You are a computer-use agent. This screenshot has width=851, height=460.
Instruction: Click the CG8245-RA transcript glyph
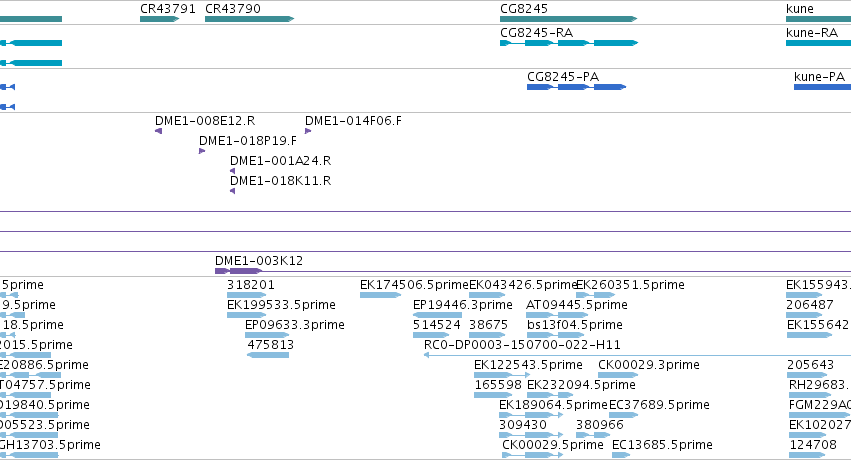click(569, 43)
